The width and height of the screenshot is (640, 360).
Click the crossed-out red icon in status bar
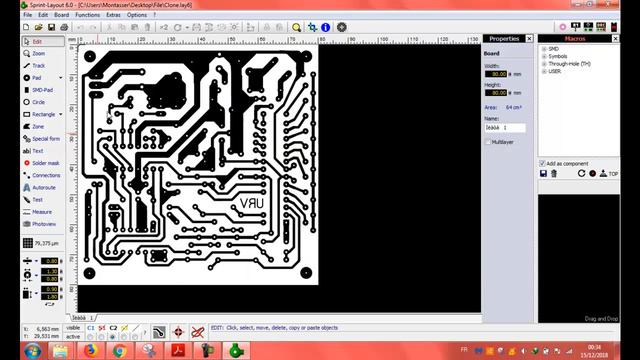[198, 332]
